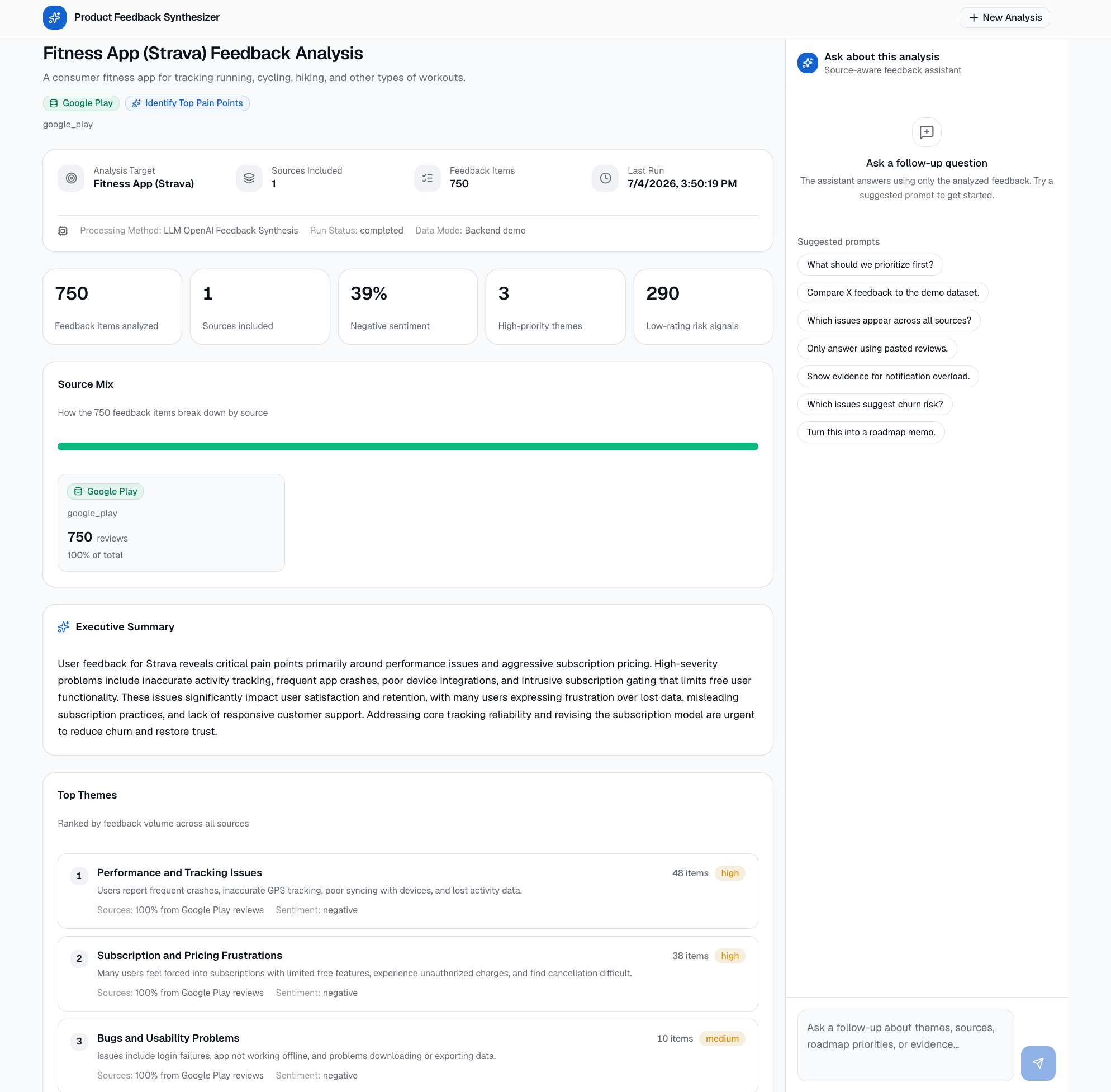This screenshot has width=1111, height=1092.
Task: Click the follow-up question message-plus icon
Action: (927, 132)
